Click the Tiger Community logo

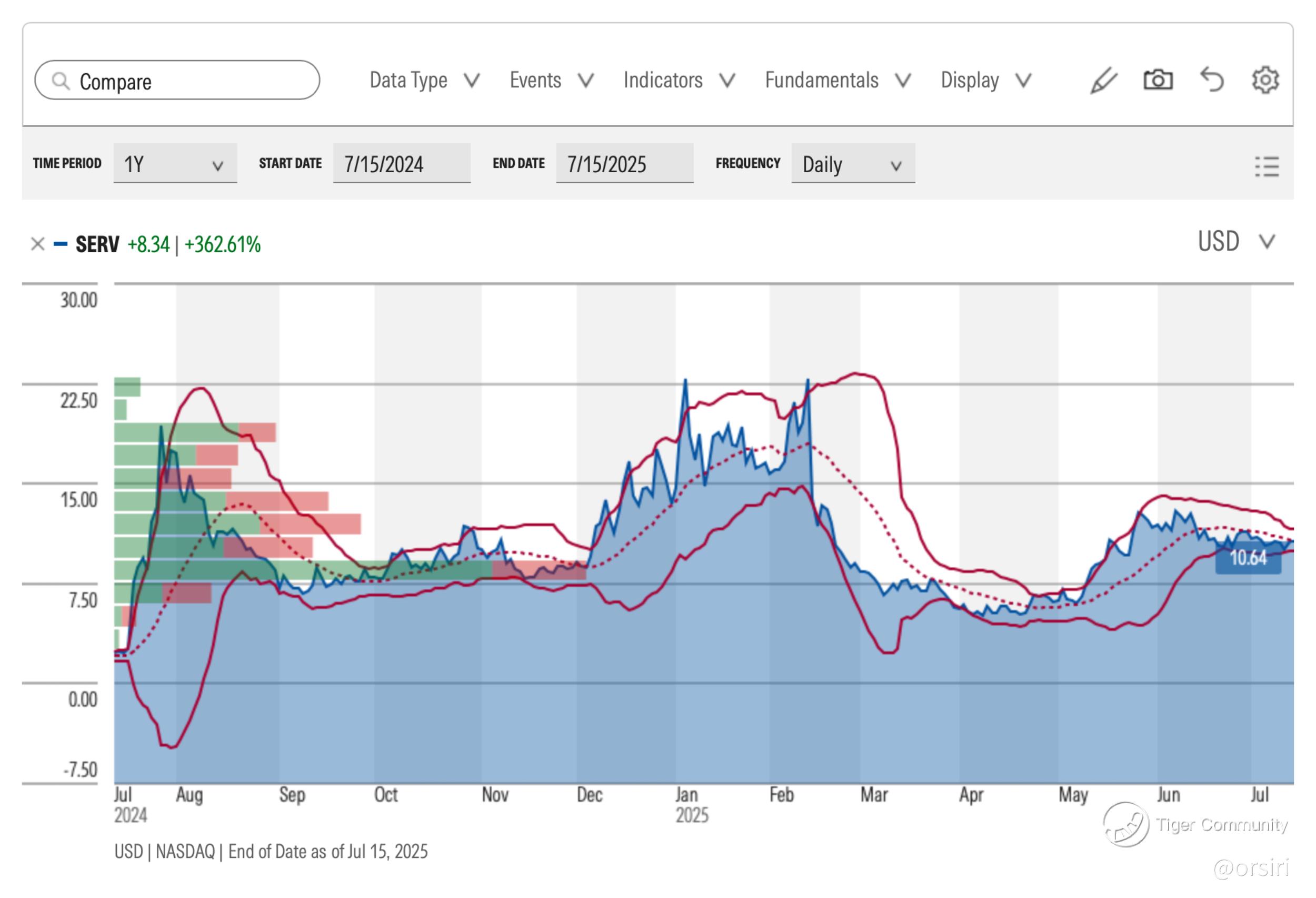click(1126, 824)
